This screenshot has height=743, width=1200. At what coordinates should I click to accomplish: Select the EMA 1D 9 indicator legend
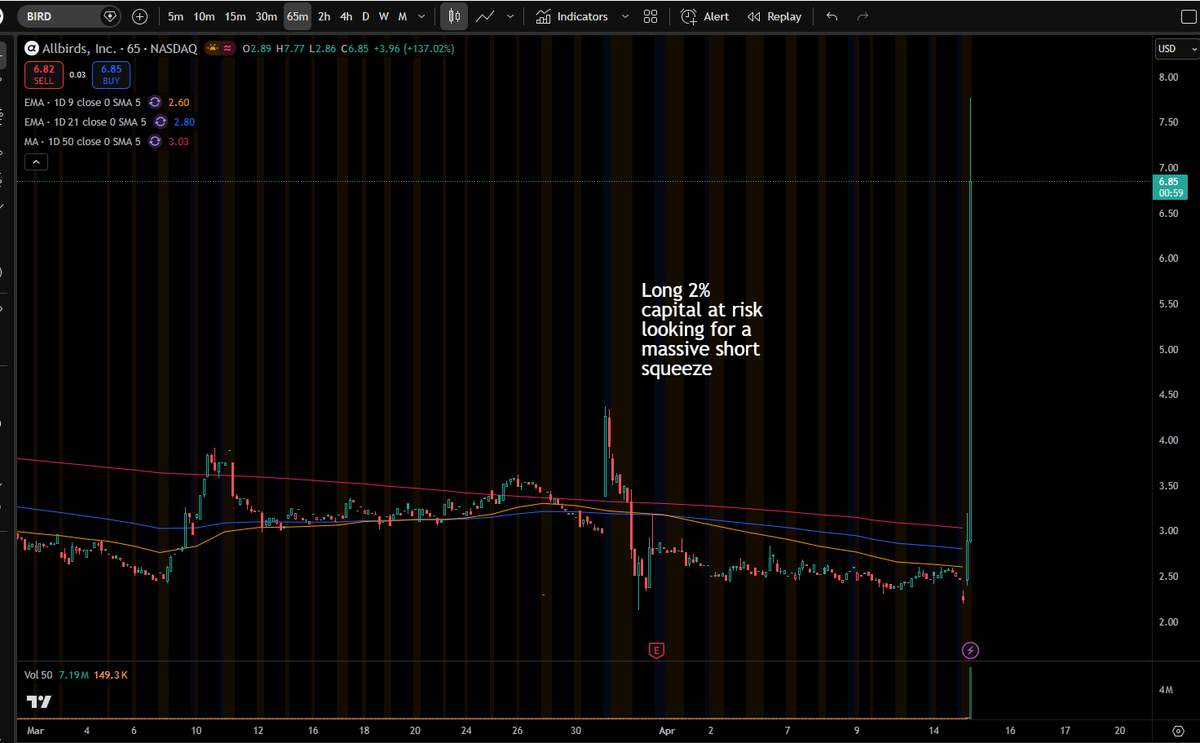point(85,102)
